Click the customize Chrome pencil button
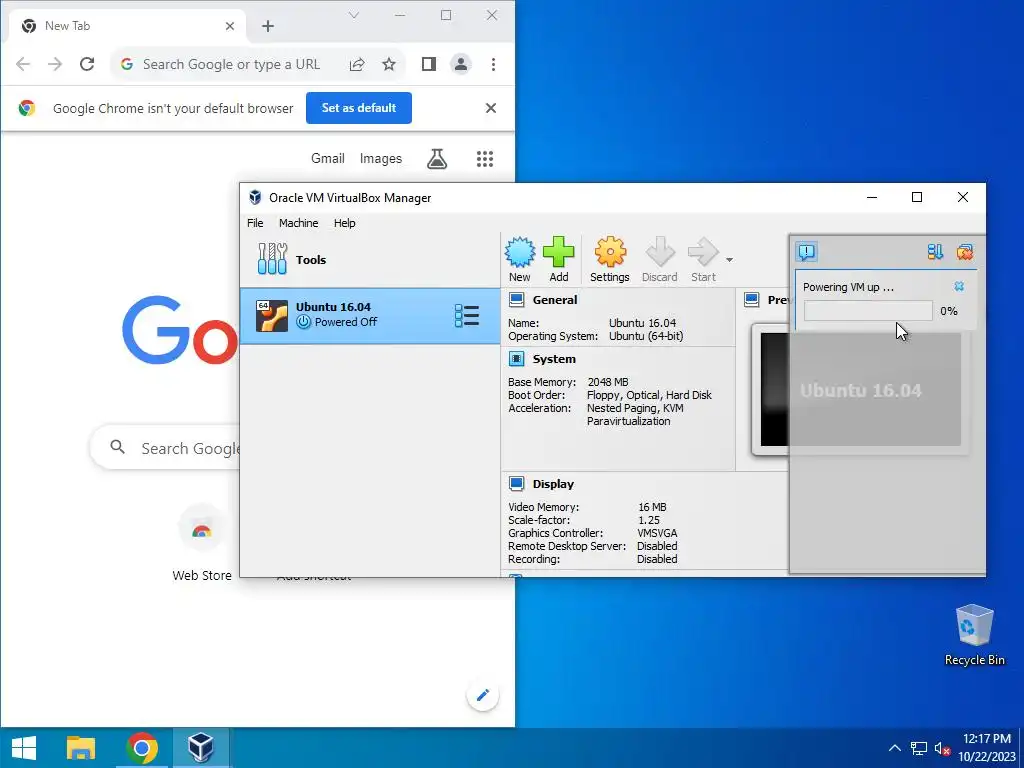 pyautogui.click(x=483, y=695)
